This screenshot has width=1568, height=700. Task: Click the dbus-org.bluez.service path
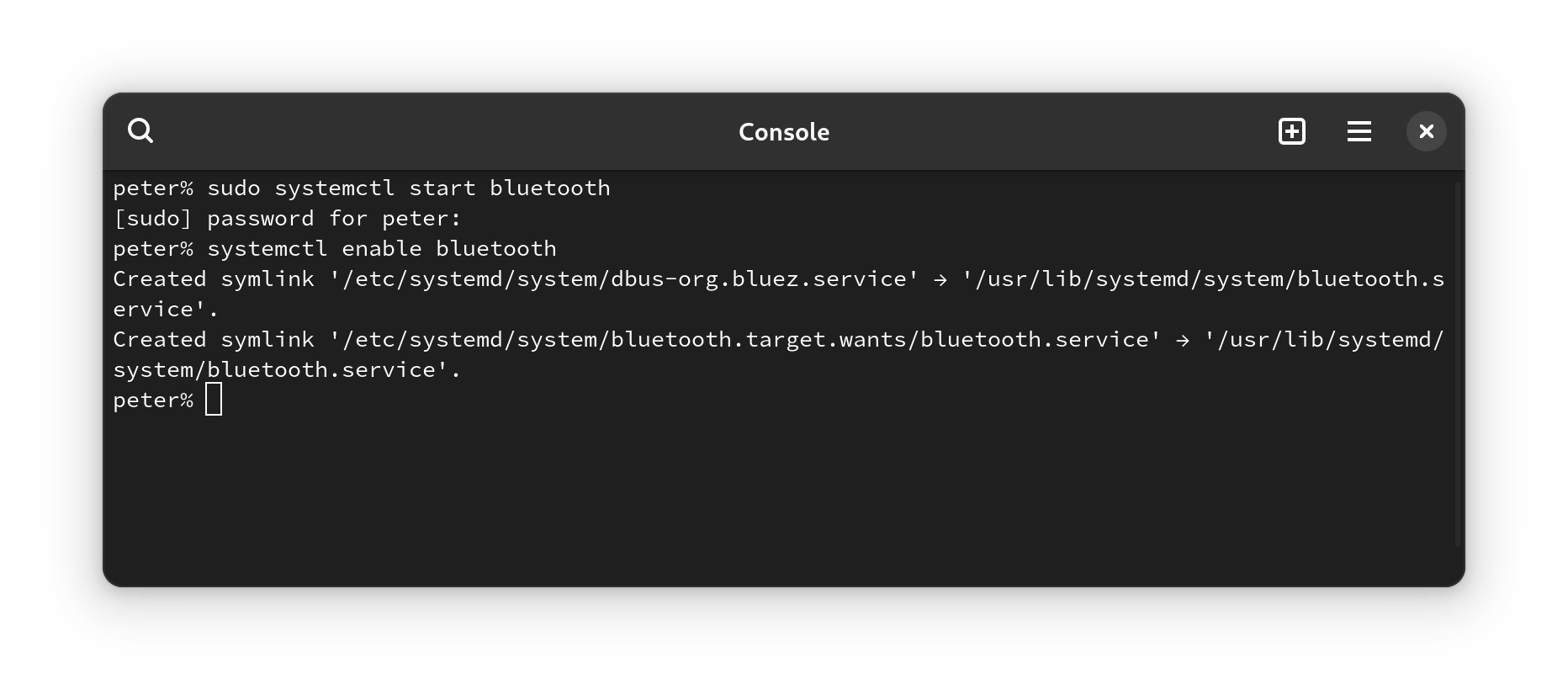(x=624, y=279)
